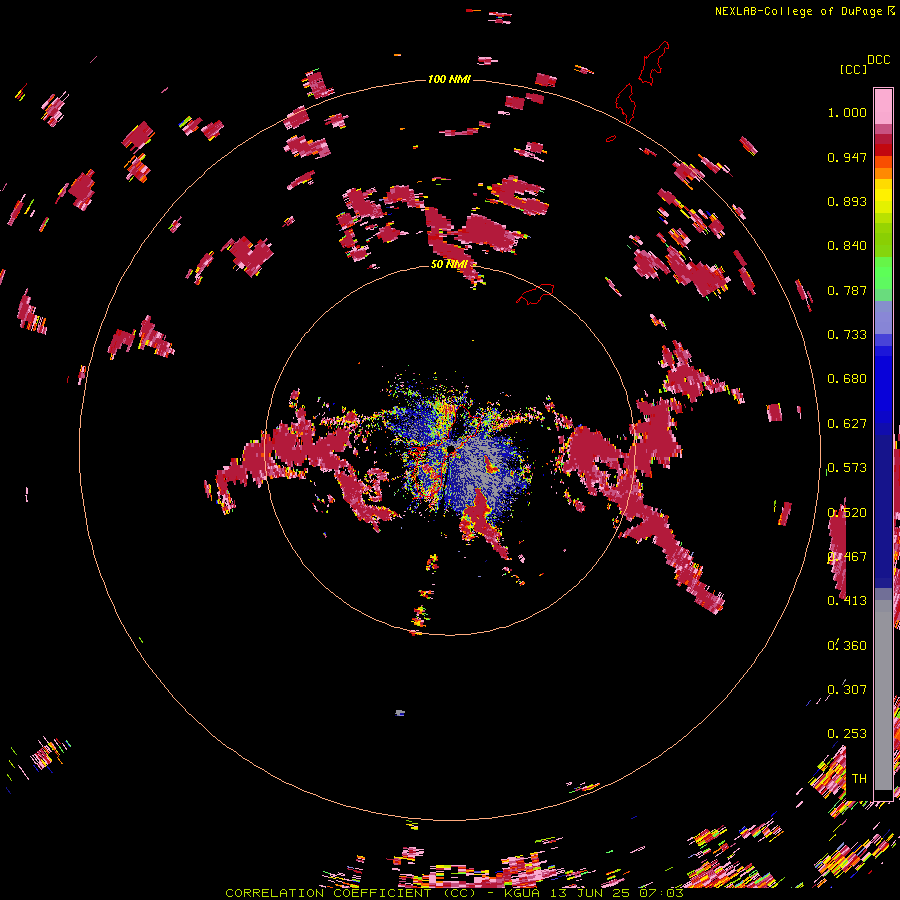The image size is (900, 900).
Task: Select the 0.520 scale value
Action: tap(847, 513)
